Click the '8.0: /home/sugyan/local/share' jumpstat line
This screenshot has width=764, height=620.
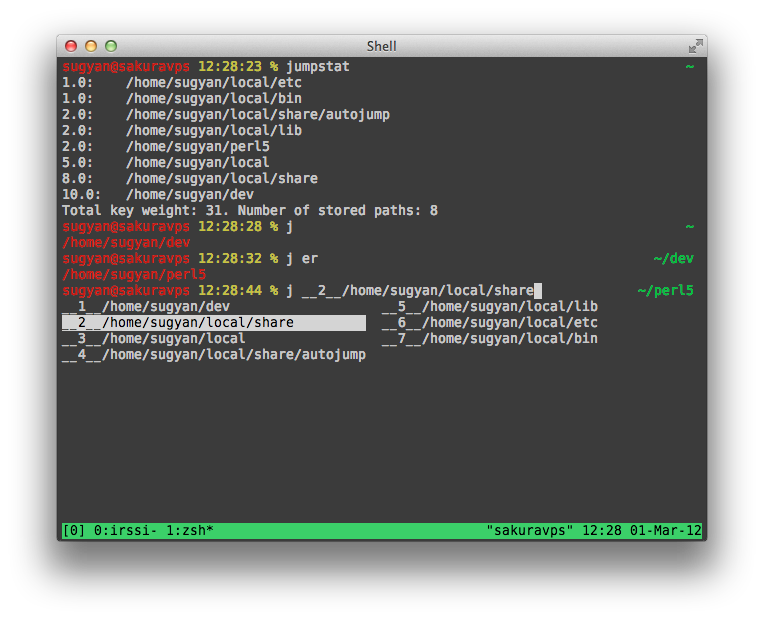point(190,178)
